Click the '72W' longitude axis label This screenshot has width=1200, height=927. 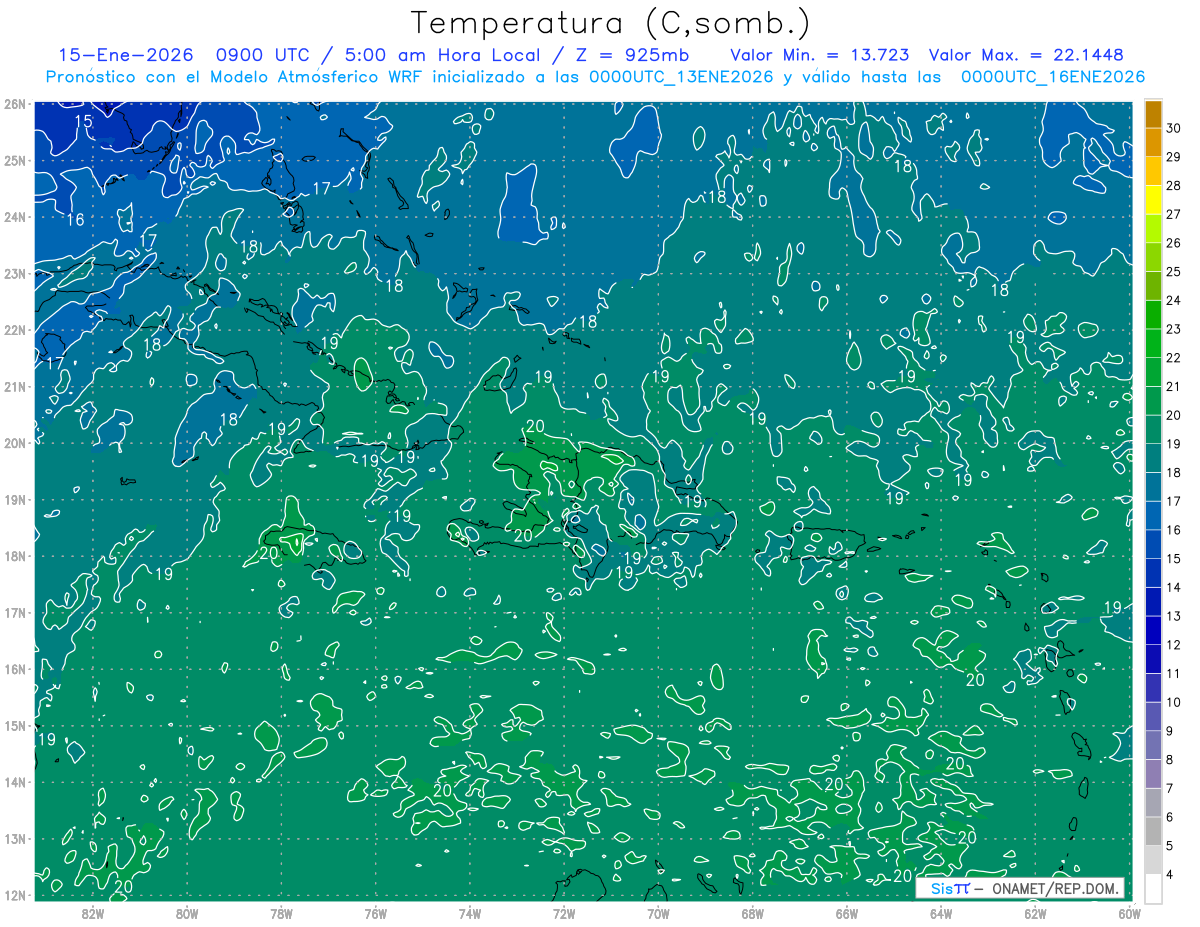coord(564,913)
